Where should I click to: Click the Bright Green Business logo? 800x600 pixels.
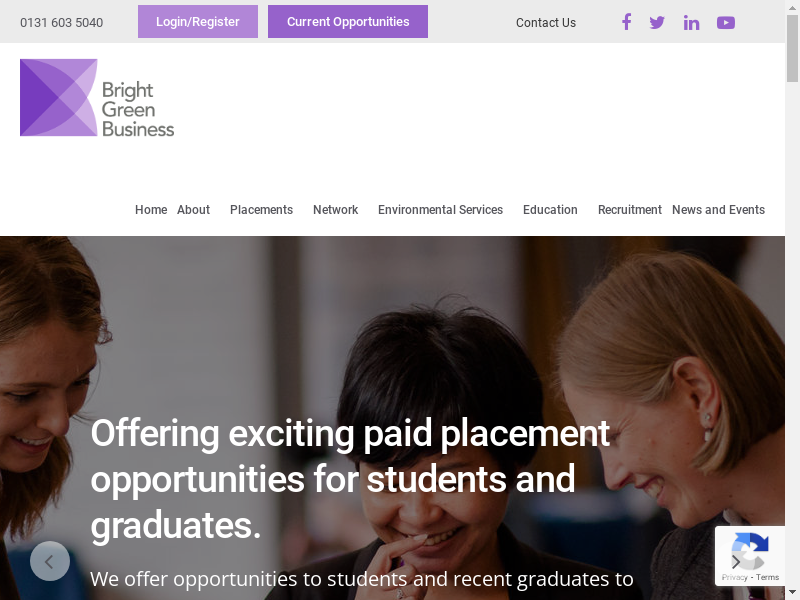(x=97, y=98)
